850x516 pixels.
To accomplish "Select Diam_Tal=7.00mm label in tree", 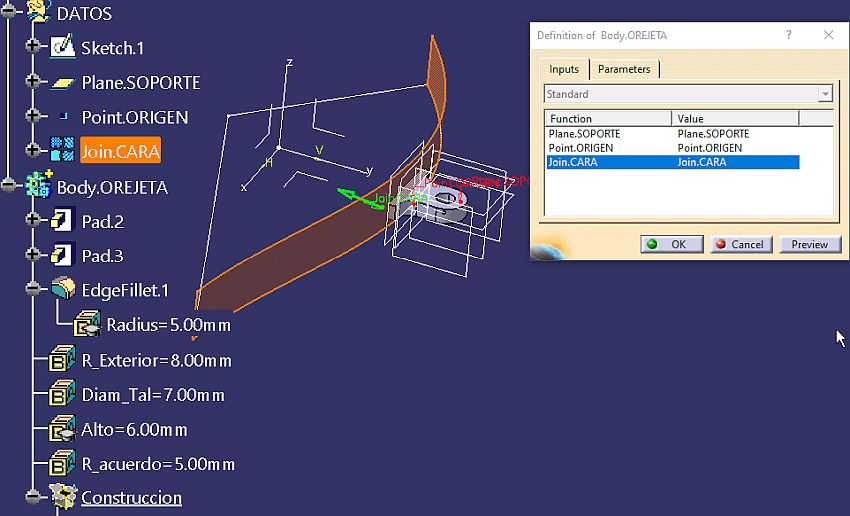I will coord(153,395).
